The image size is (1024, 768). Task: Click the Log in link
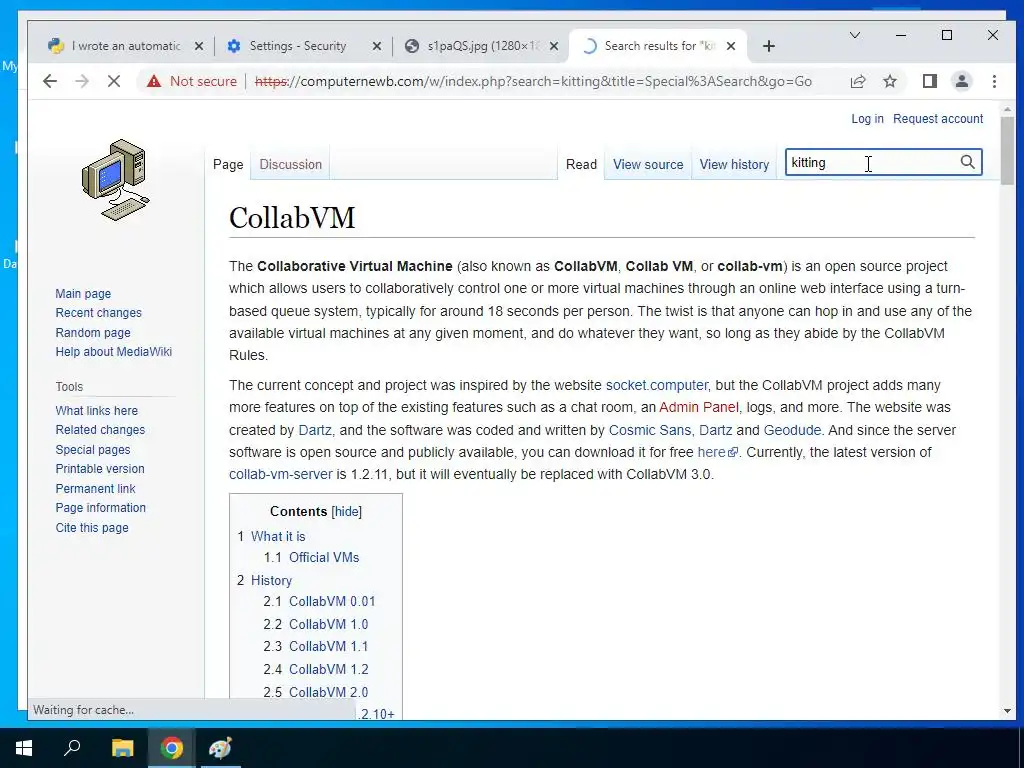tap(867, 119)
